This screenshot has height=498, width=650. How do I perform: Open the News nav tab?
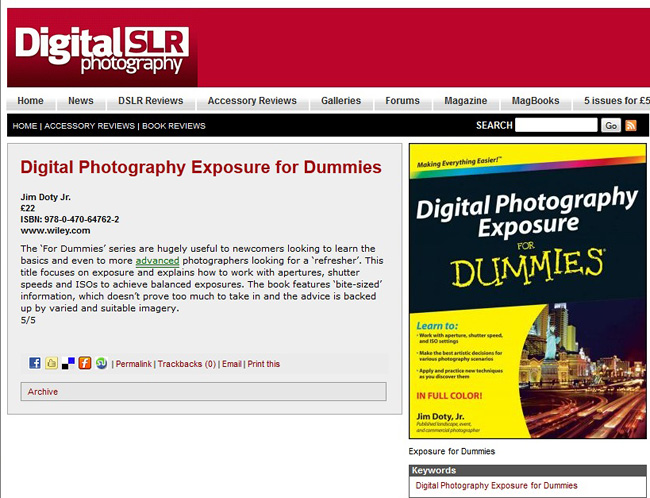[81, 101]
